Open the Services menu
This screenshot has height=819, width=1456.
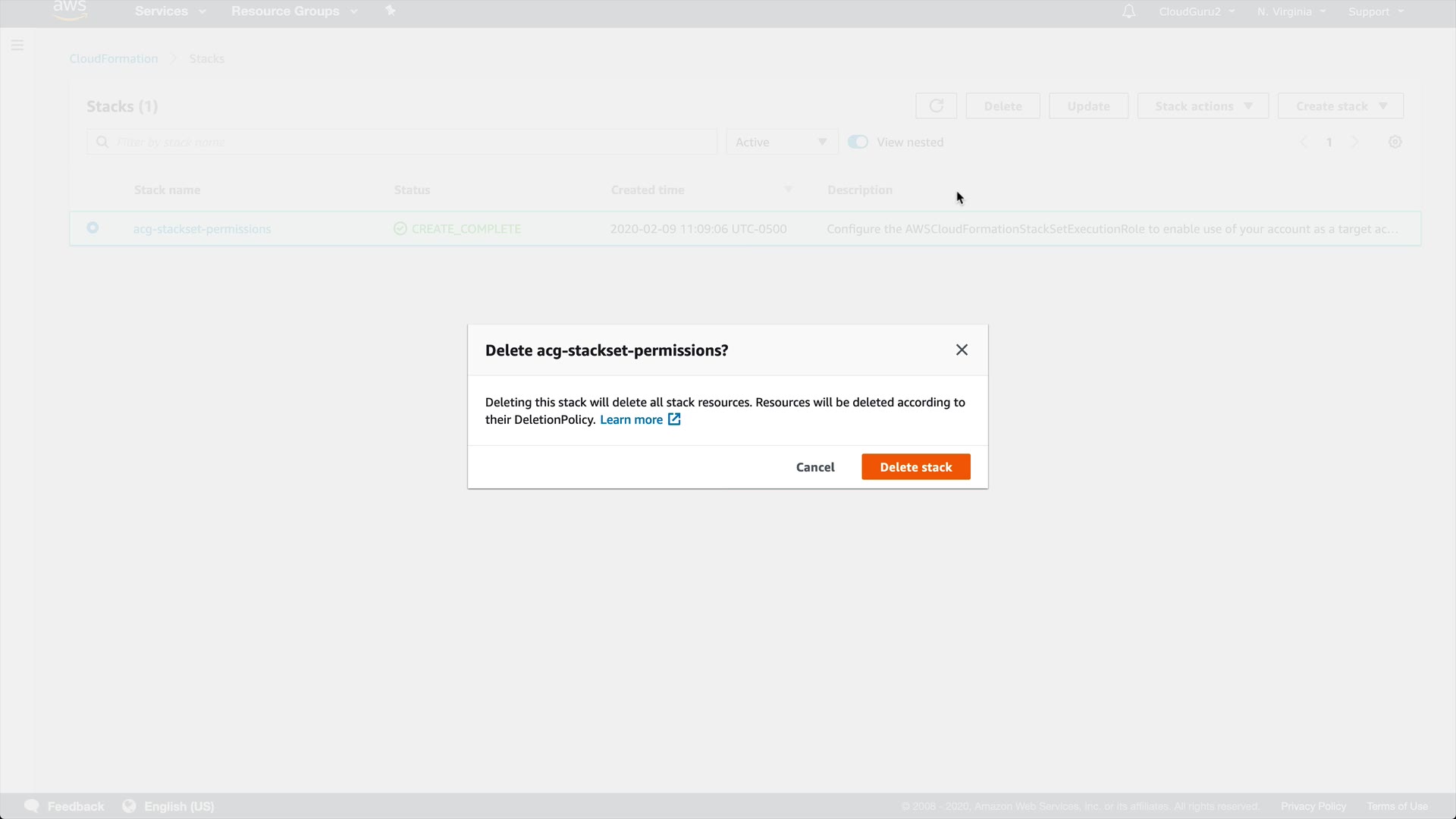pyautogui.click(x=170, y=11)
